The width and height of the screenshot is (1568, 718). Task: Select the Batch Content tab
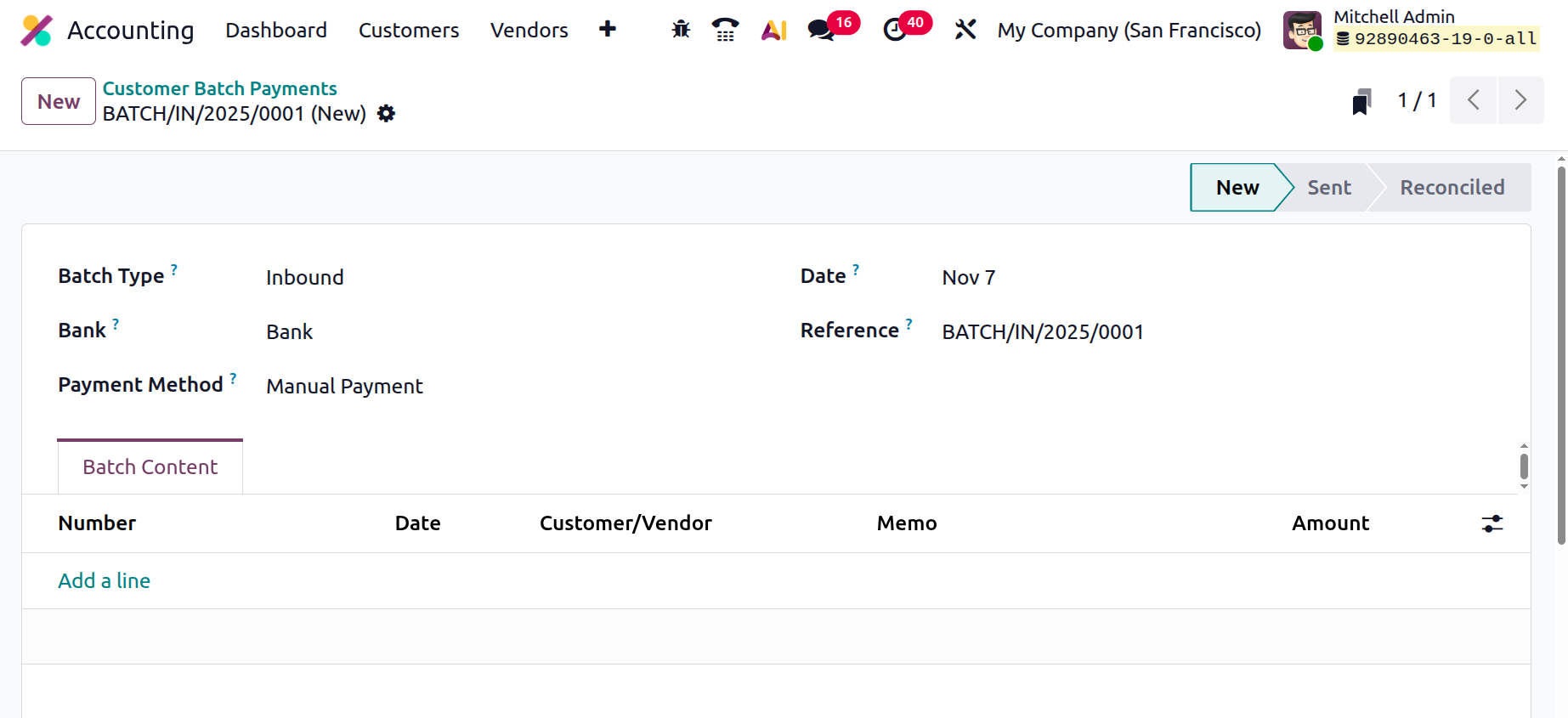click(150, 467)
